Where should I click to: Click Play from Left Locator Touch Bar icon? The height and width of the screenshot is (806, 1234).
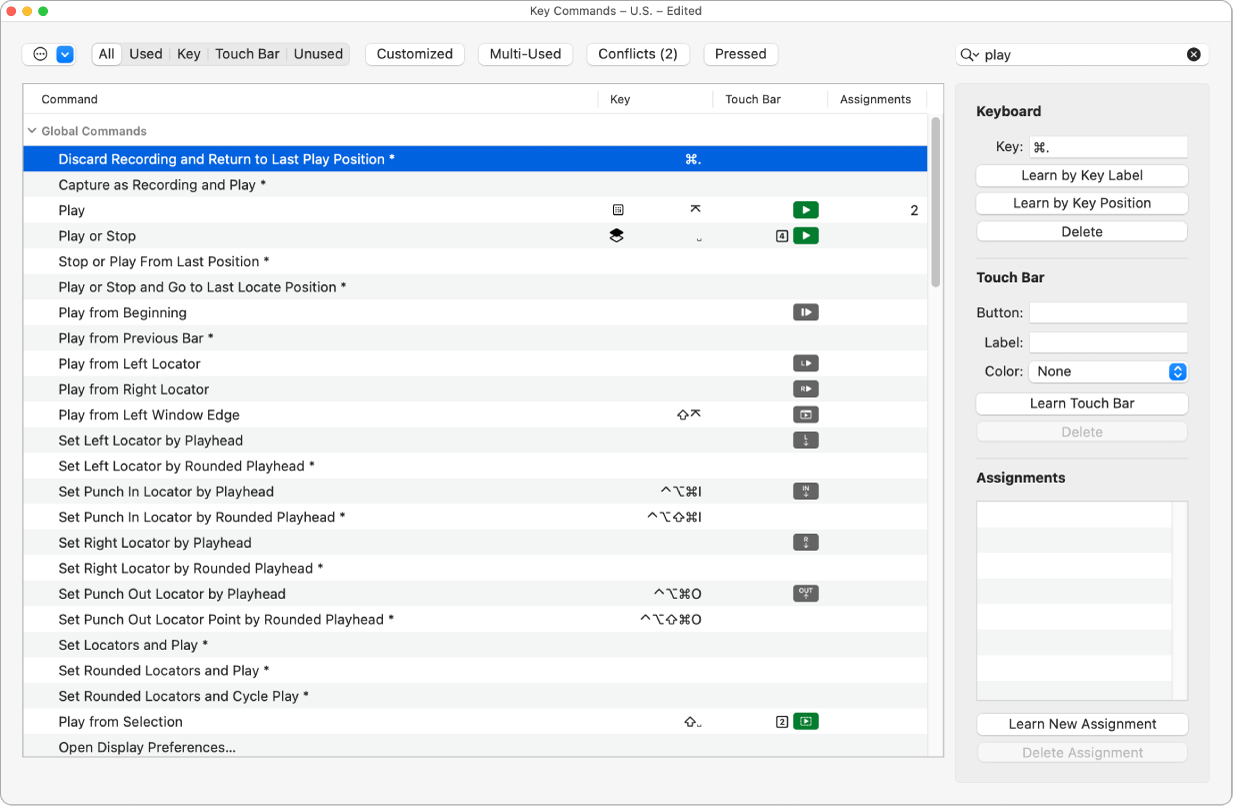(x=805, y=363)
